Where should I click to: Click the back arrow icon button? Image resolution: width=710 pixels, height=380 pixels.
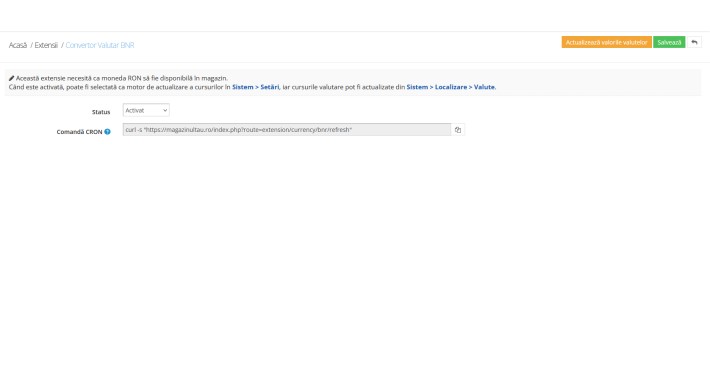pos(694,42)
